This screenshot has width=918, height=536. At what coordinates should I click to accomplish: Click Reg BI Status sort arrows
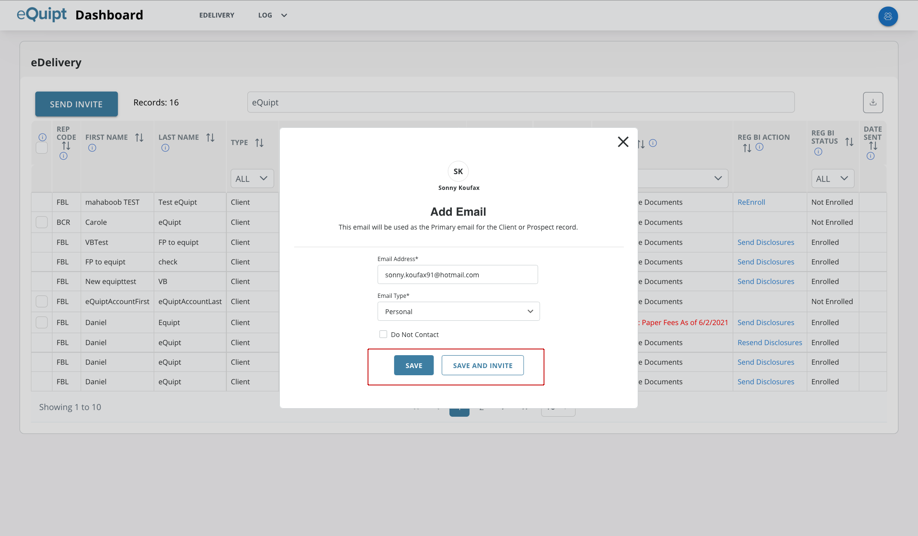849,141
